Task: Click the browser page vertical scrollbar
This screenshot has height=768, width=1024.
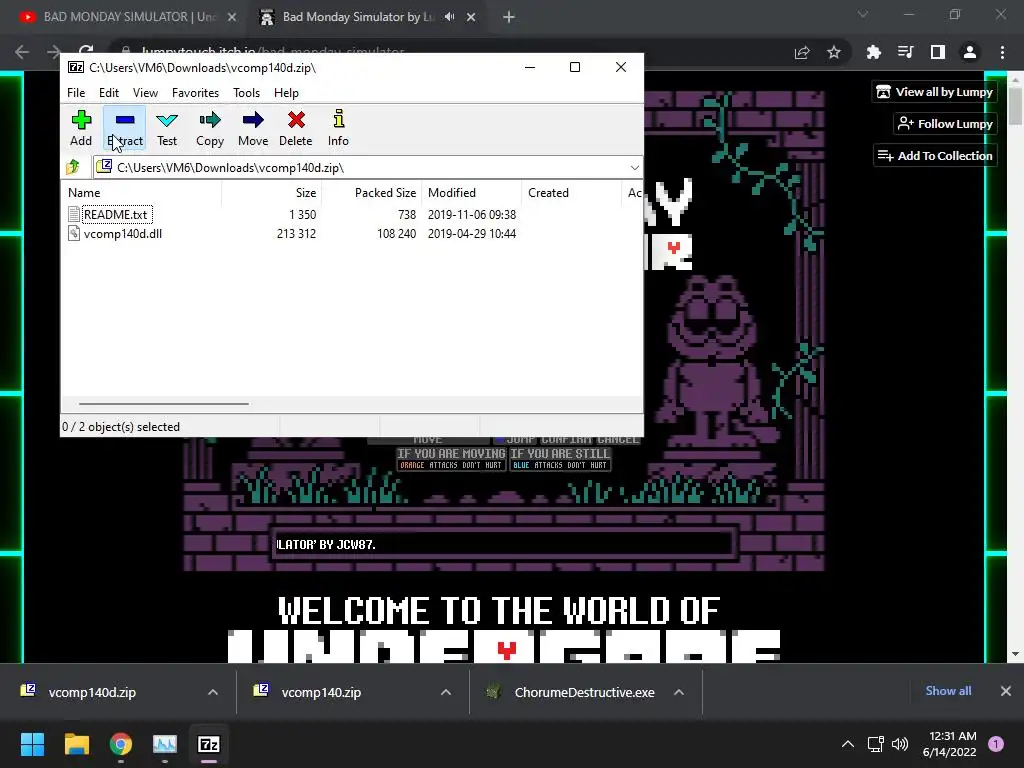Action: tap(1016, 105)
